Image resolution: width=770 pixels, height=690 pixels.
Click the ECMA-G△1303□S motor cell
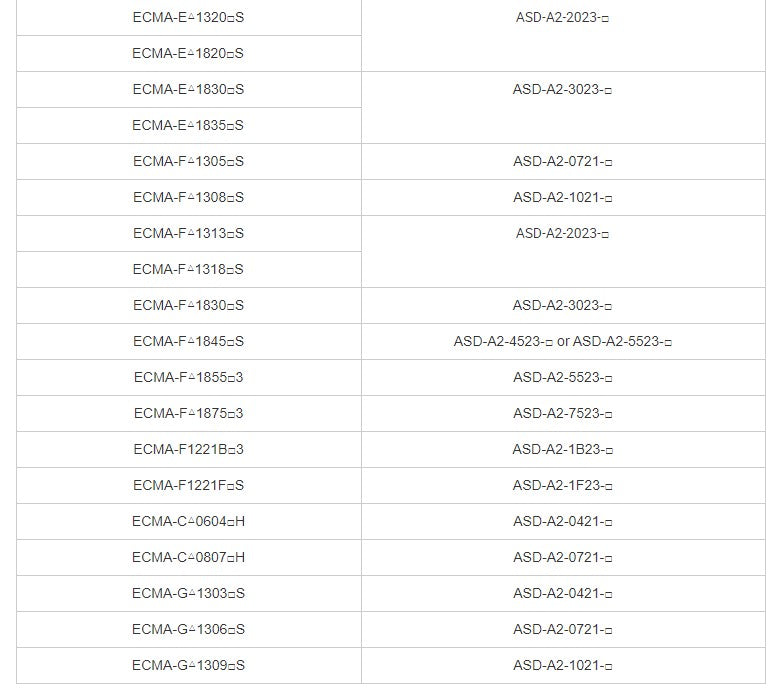point(188,594)
